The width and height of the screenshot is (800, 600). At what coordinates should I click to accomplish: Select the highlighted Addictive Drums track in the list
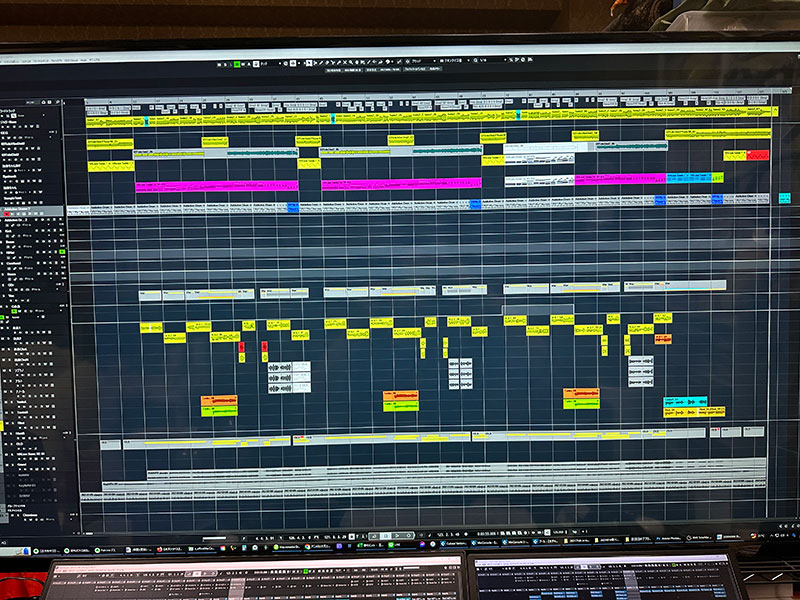32,211
